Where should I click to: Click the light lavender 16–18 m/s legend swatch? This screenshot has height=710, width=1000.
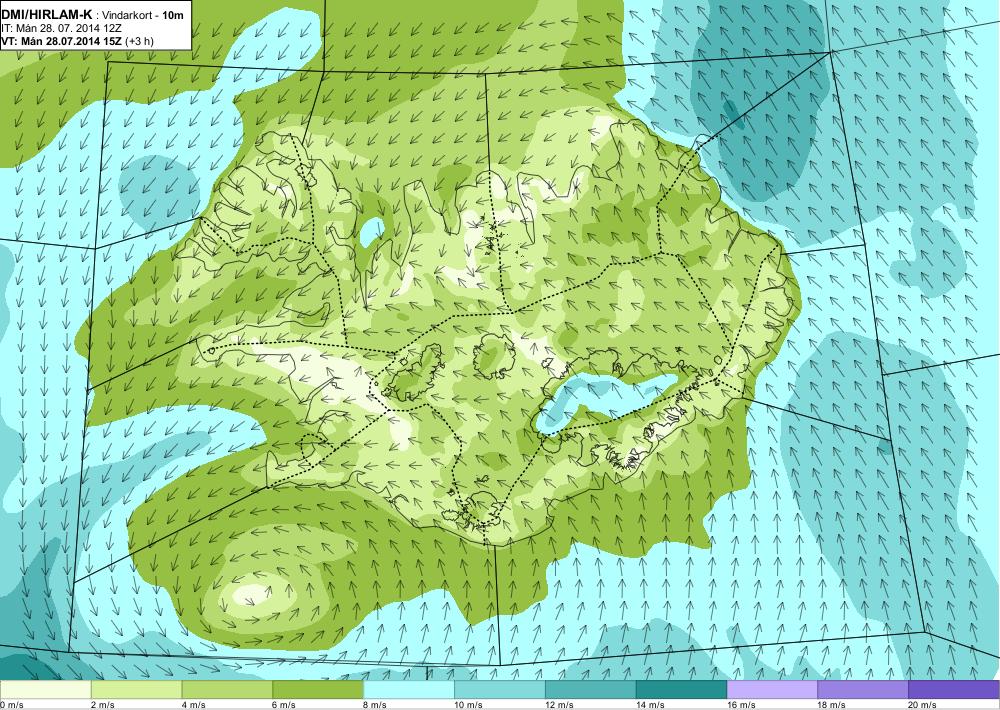pos(772,690)
